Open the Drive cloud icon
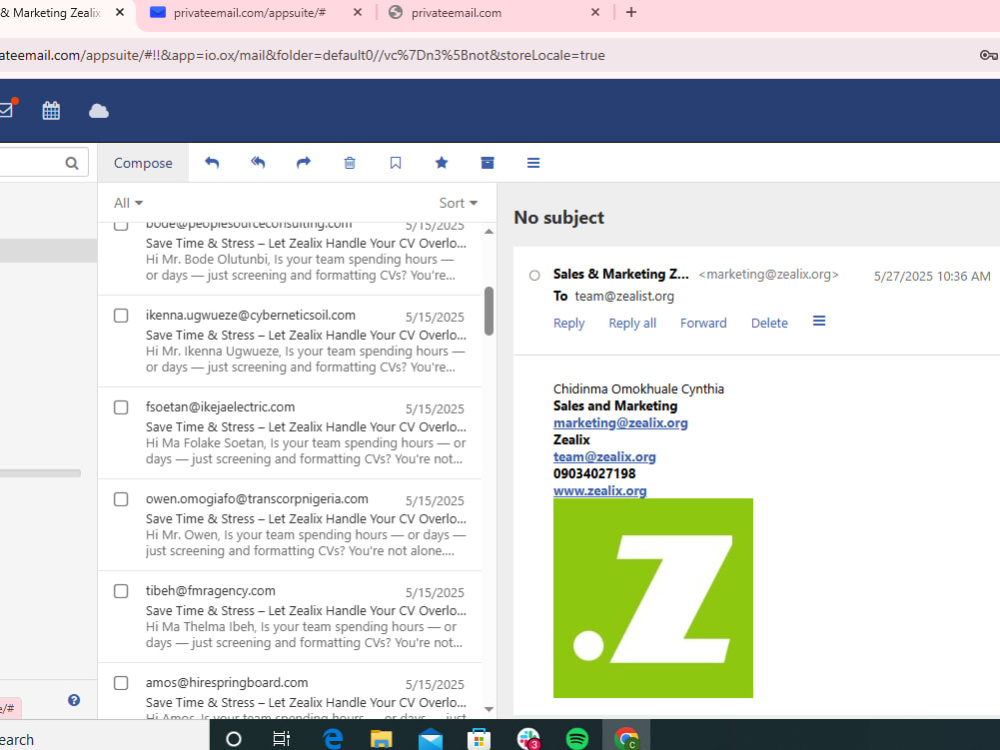The image size is (1000, 750). [99, 111]
